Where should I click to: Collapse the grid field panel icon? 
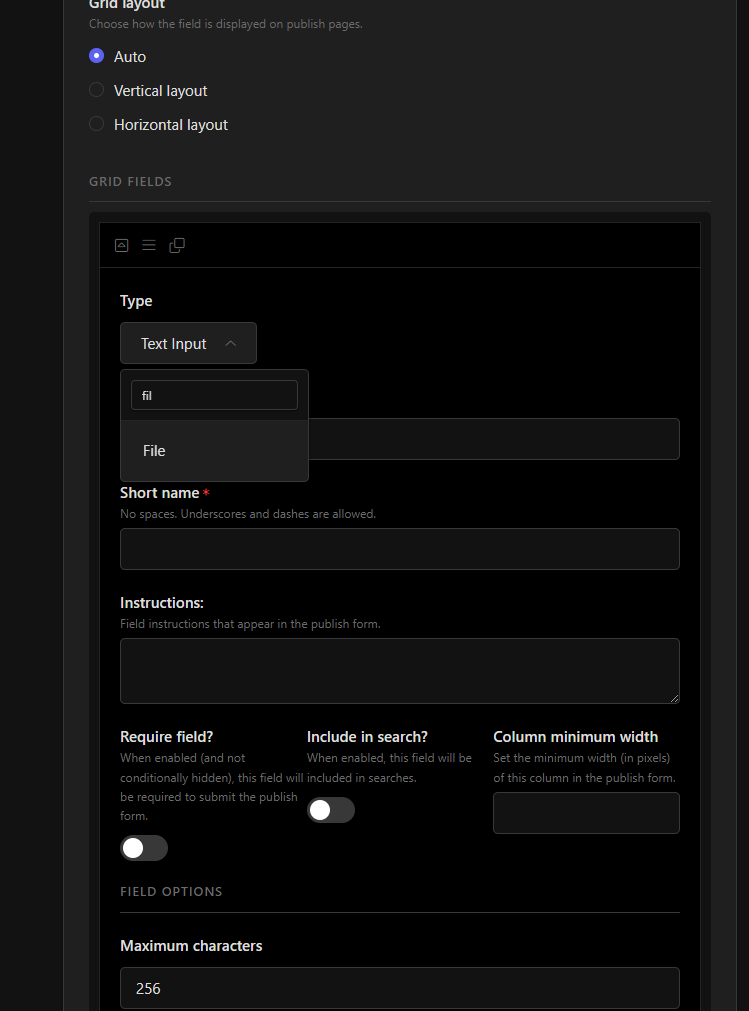[x=122, y=245]
